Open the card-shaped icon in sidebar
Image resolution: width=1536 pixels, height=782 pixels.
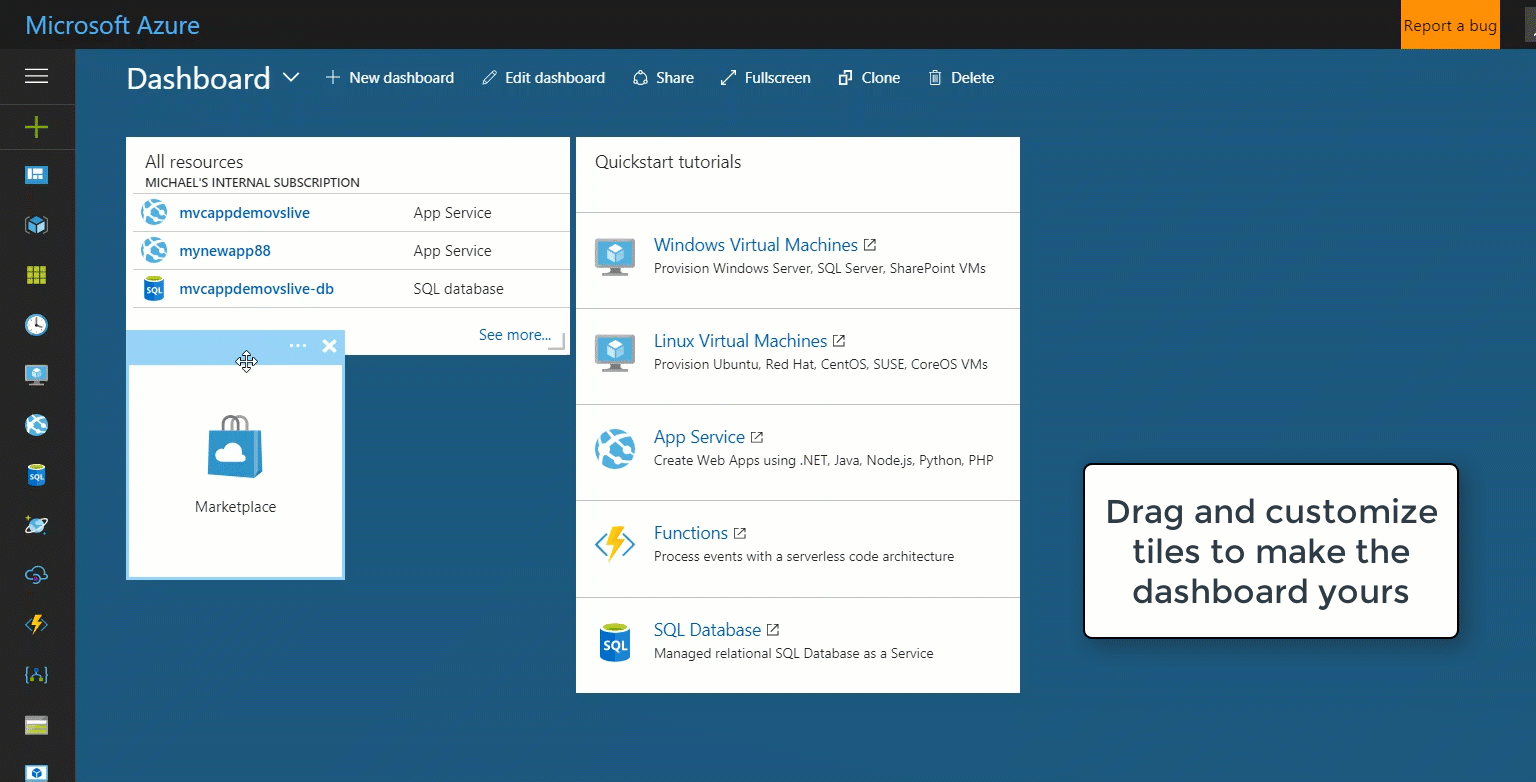[x=37, y=725]
